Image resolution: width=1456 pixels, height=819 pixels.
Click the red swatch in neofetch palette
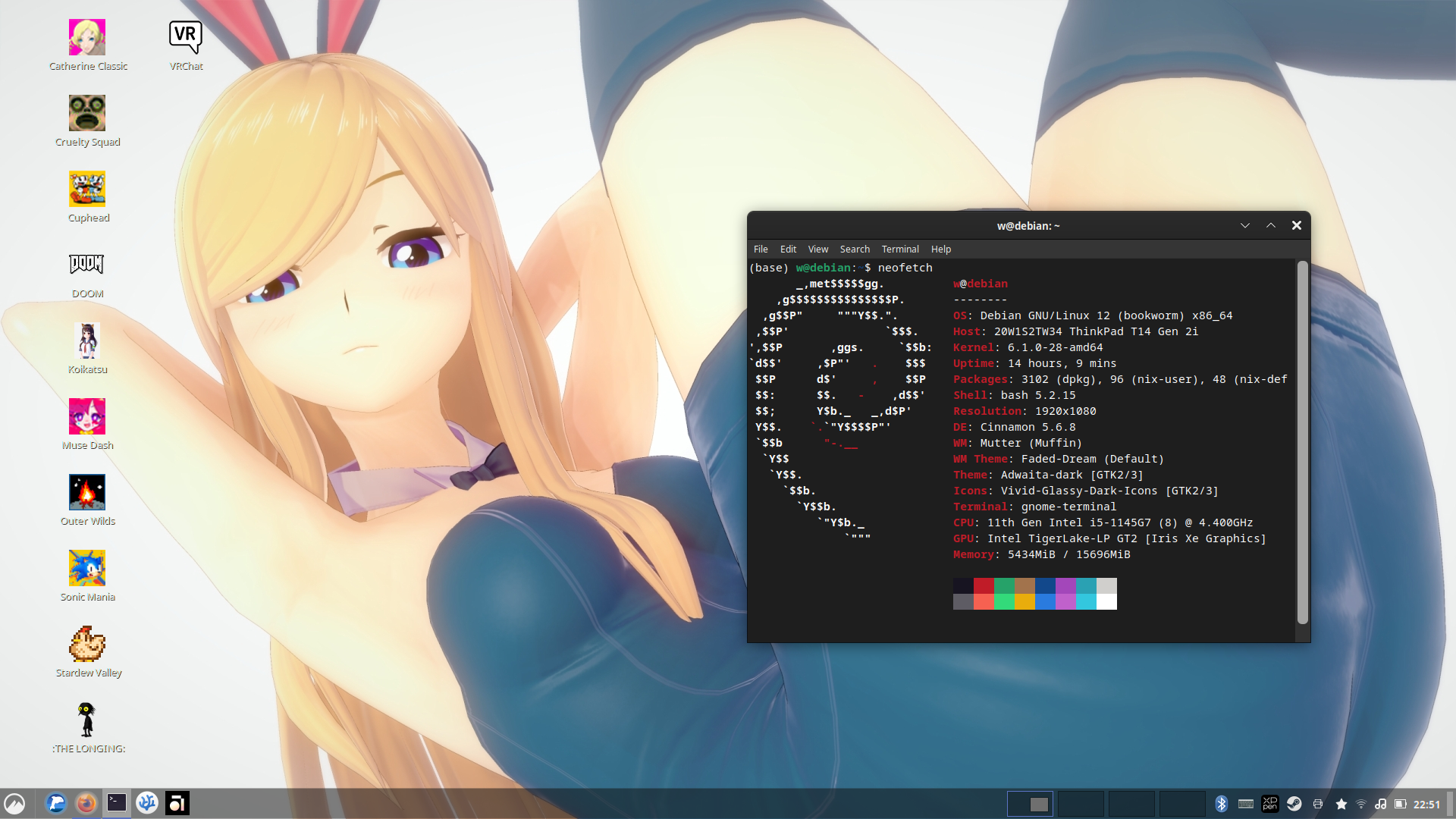(x=984, y=585)
